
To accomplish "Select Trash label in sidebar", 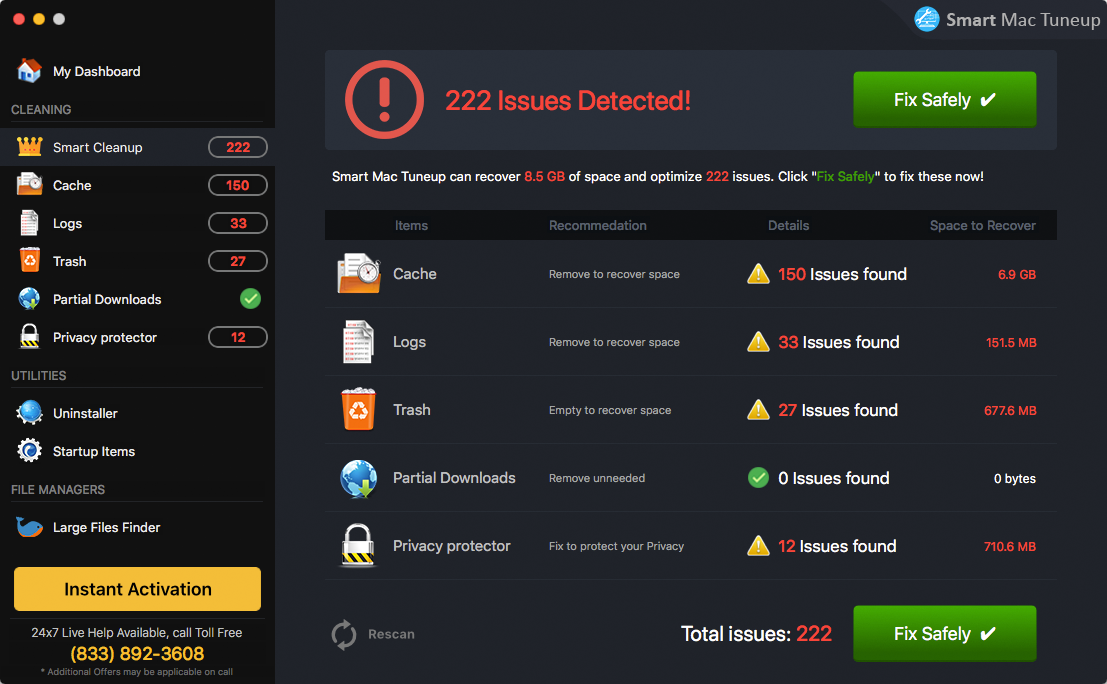I will coord(69,261).
